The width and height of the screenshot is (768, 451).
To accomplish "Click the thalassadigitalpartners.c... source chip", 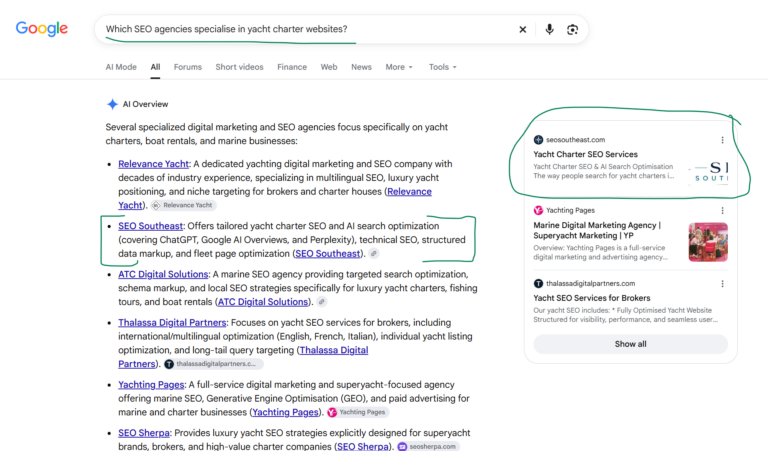I will [213, 364].
